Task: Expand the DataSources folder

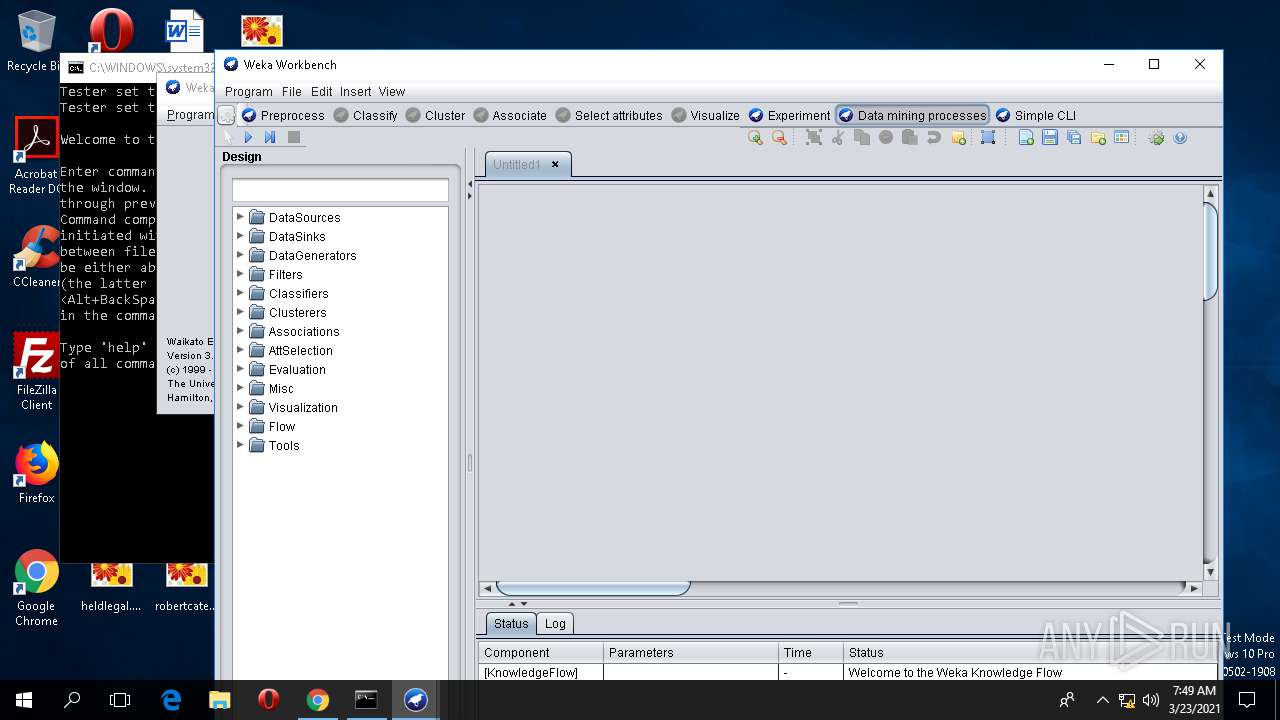Action: pyautogui.click(x=240, y=217)
